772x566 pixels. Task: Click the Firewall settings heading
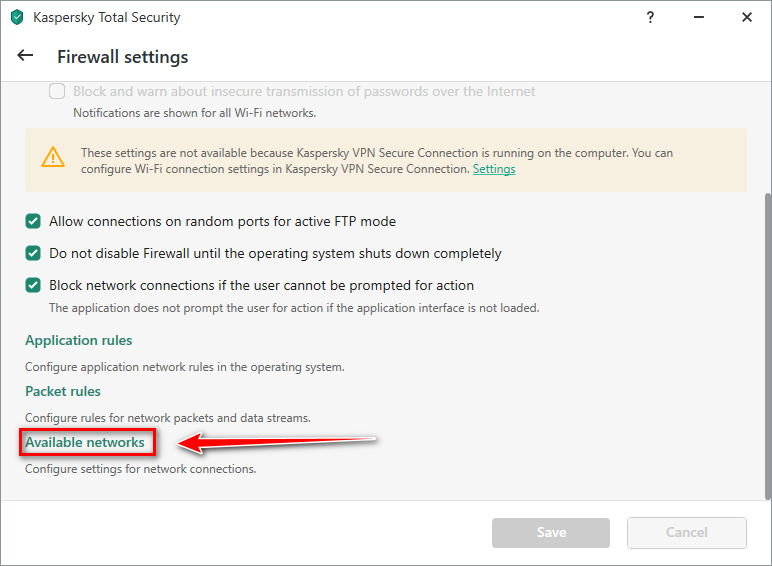click(x=123, y=57)
